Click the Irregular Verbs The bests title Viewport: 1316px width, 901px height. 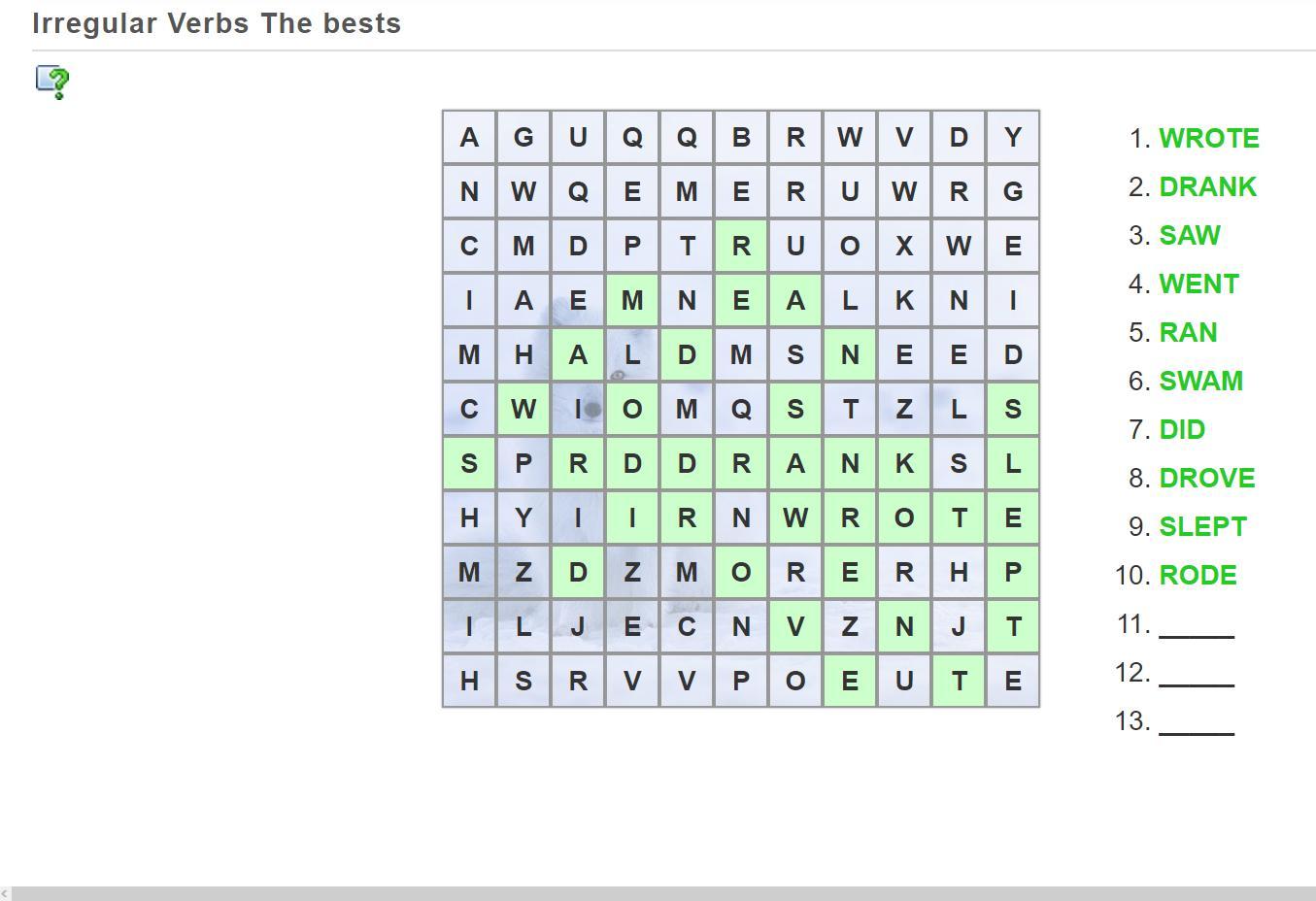[217, 23]
